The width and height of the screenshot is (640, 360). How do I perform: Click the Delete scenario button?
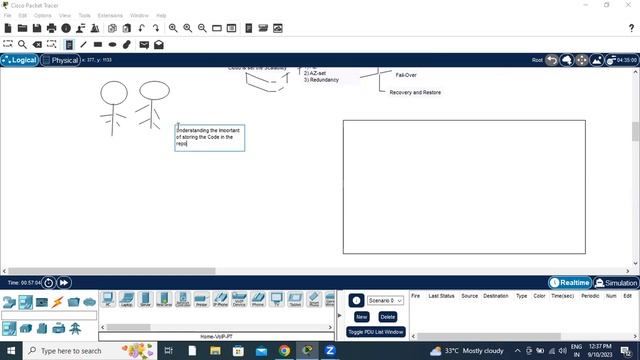[x=387, y=317]
